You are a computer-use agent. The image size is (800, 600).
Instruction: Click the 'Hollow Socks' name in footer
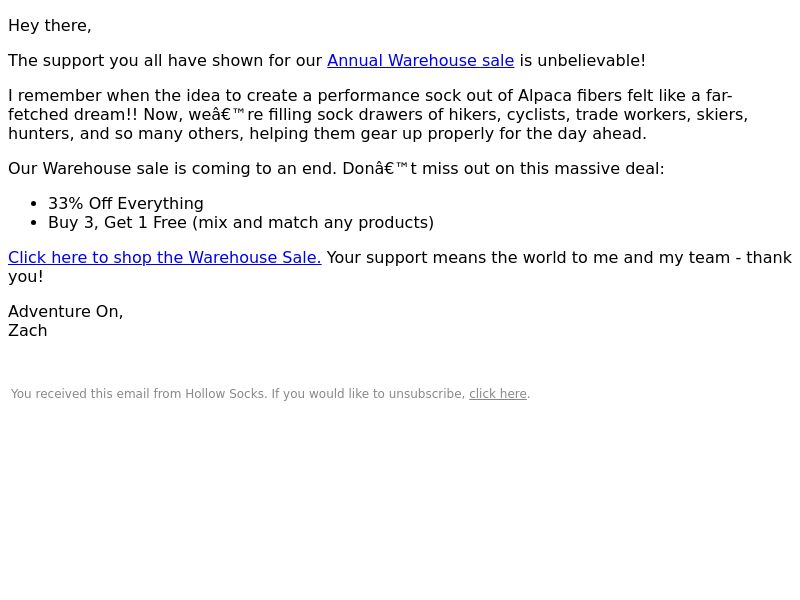[224, 394]
